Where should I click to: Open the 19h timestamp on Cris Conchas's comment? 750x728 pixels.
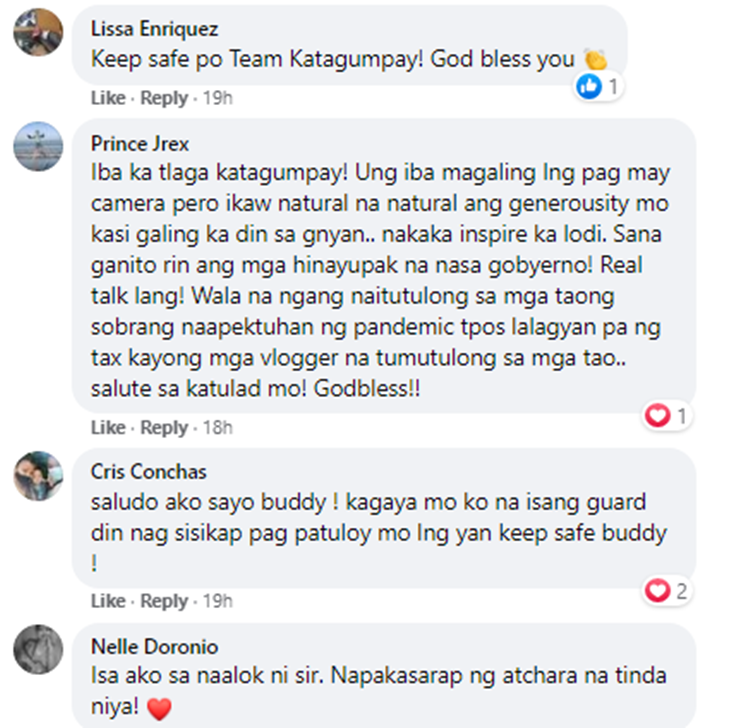coord(218,601)
